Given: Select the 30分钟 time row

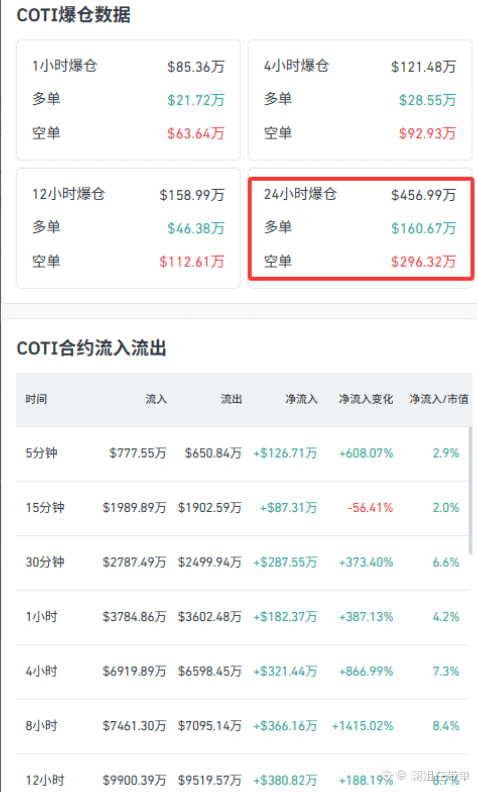Looking at the screenshot, I should tap(242, 563).
